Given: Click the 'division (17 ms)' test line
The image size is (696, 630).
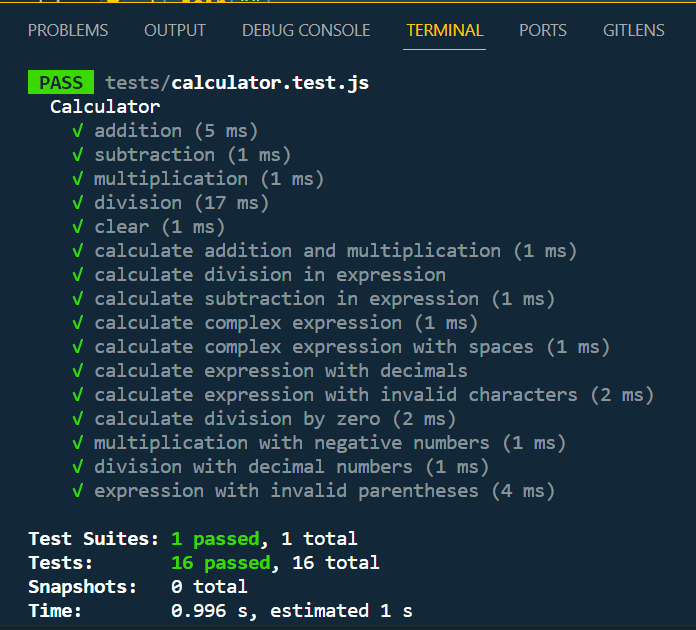Looking at the screenshot, I should tap(182, 203).
